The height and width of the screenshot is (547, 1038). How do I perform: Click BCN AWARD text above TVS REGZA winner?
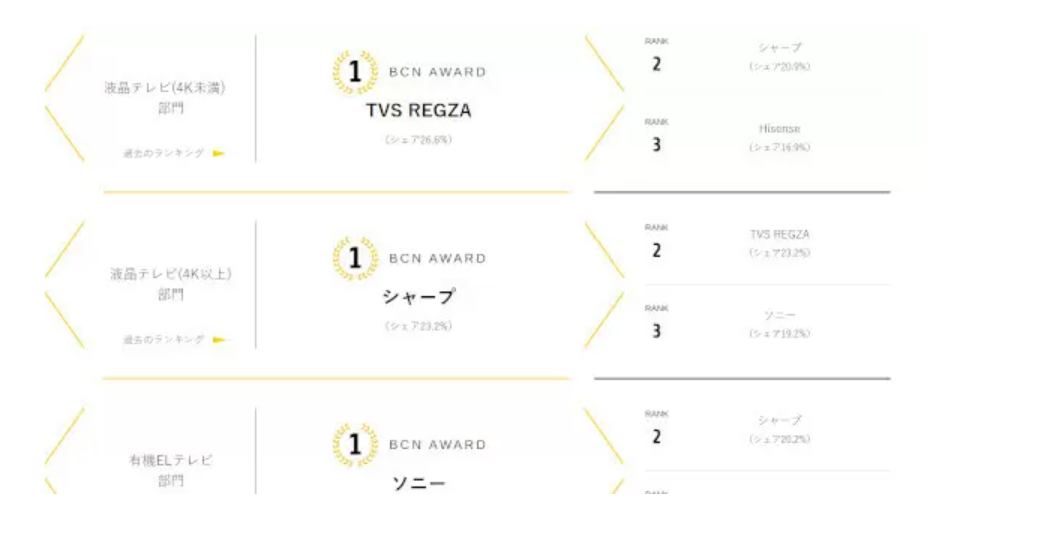[x=437, y=72]
